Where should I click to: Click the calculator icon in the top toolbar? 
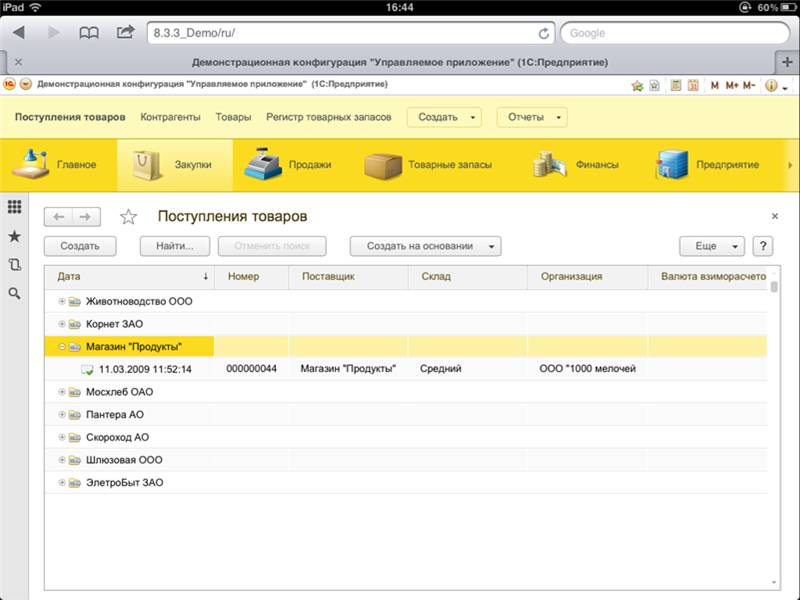click(676, 85)
